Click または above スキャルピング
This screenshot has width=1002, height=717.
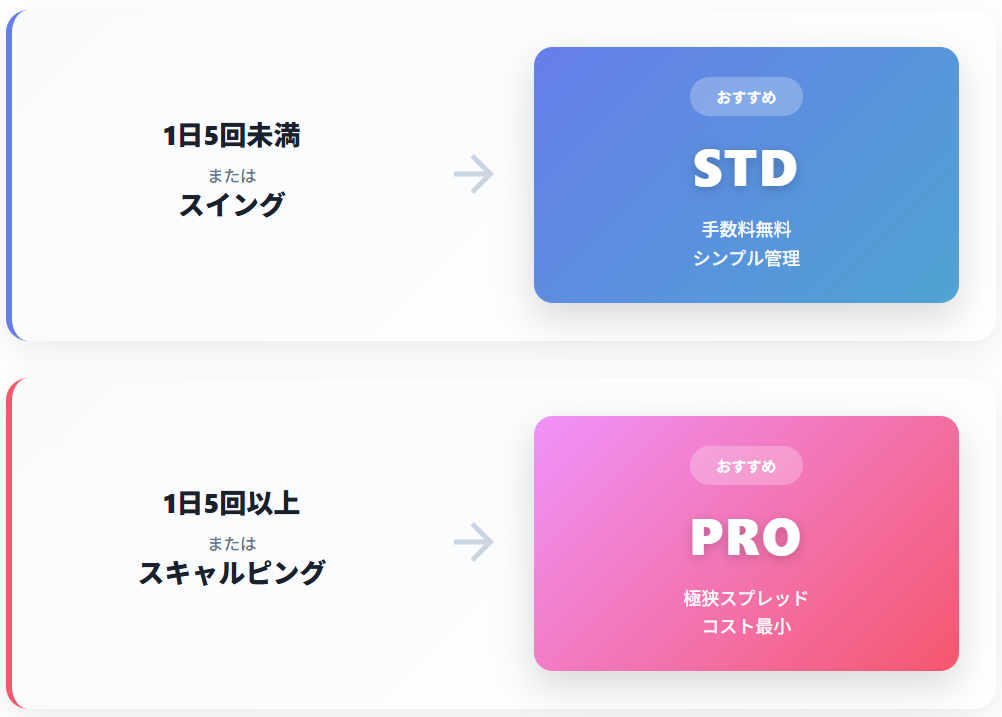[x=232, y=544]
